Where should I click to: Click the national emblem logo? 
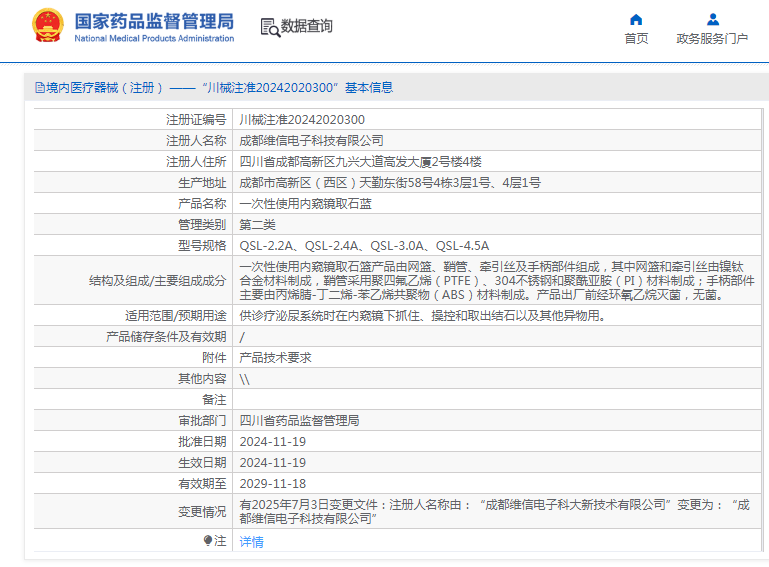point(48,26)
